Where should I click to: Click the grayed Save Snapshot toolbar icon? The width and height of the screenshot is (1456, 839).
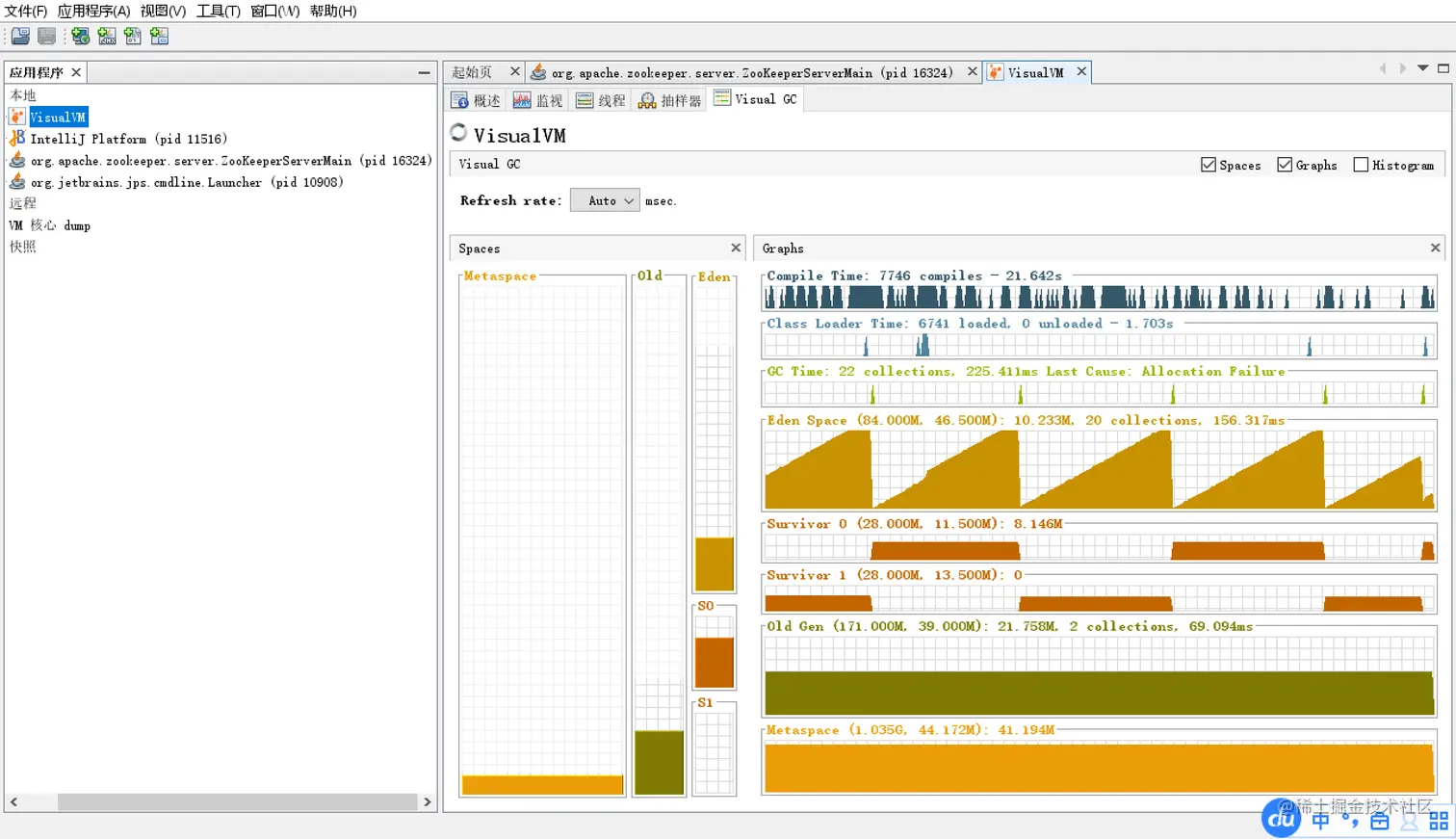[46, 36]
